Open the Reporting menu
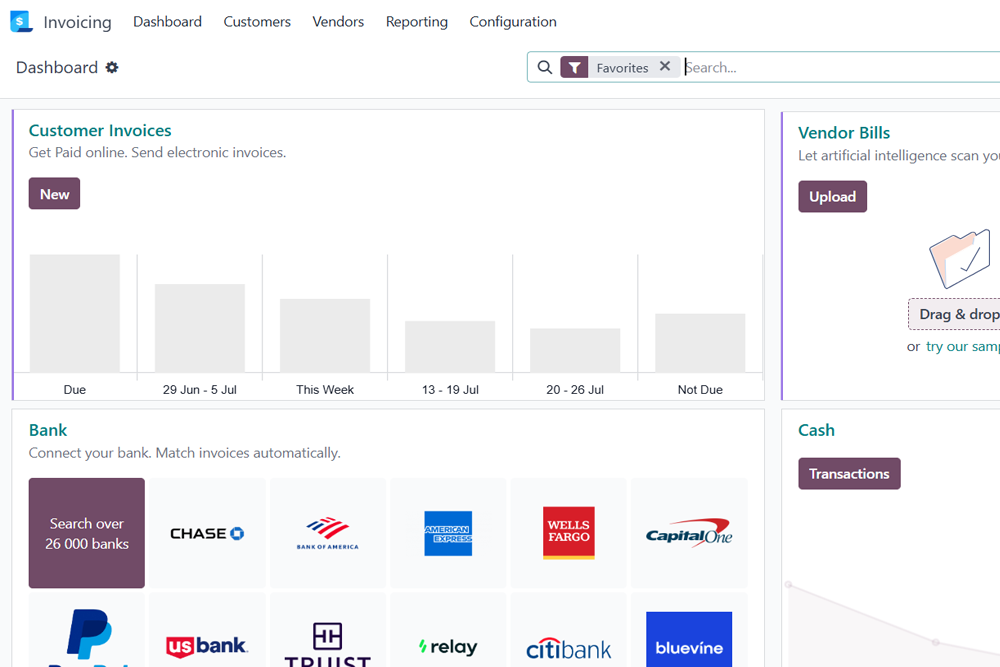This screenshot has width=1000, height=667. (x=416, y=22)
